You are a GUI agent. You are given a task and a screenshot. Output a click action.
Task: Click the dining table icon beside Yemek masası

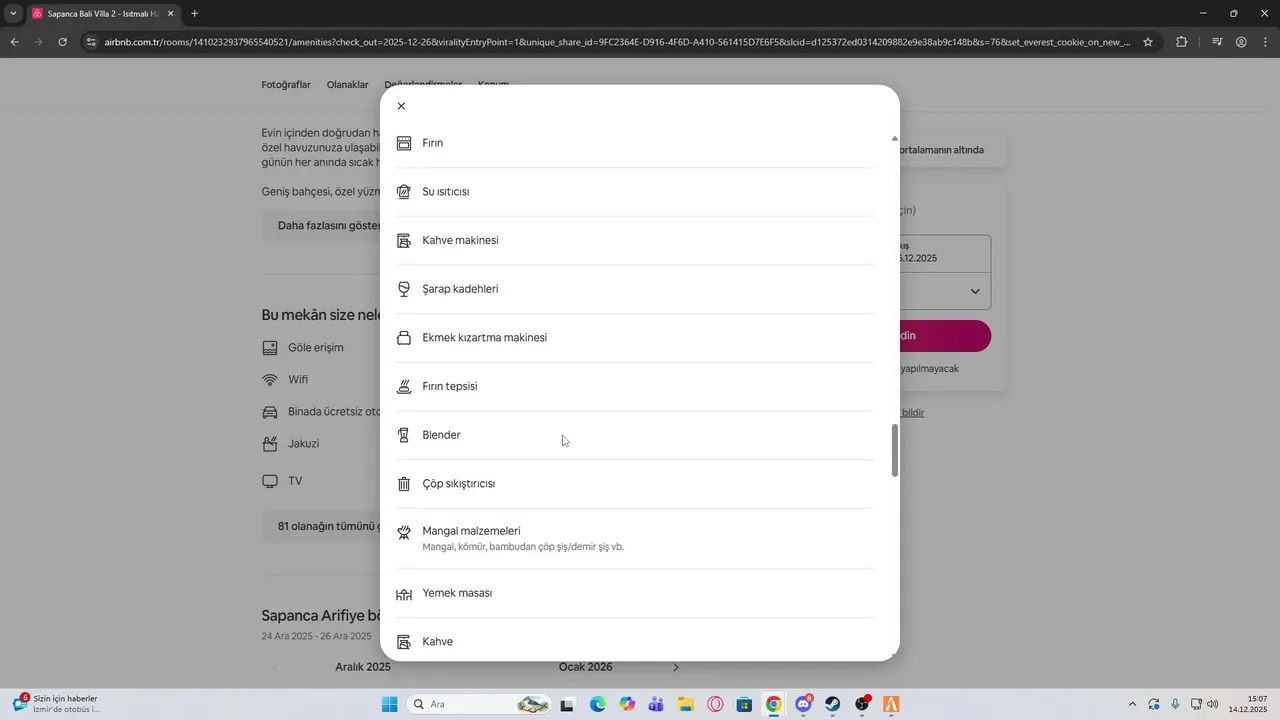tap(404, 594)
